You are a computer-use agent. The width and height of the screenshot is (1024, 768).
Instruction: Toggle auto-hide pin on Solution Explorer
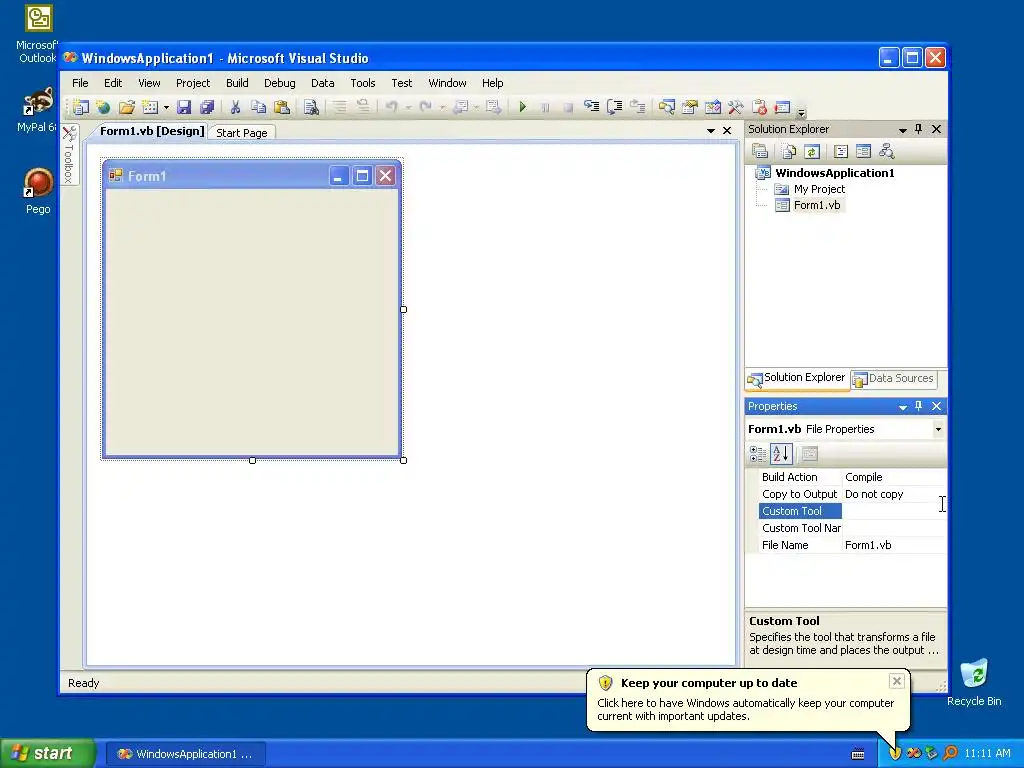919,129
